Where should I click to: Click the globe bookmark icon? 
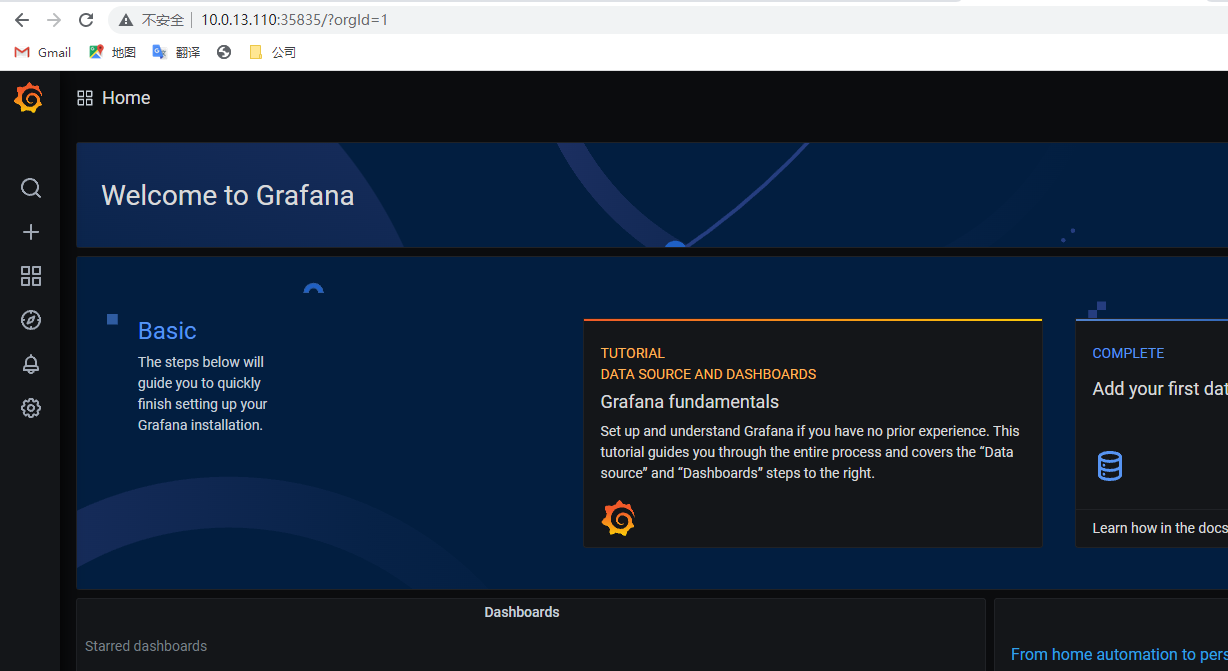(x=224, y=52)
